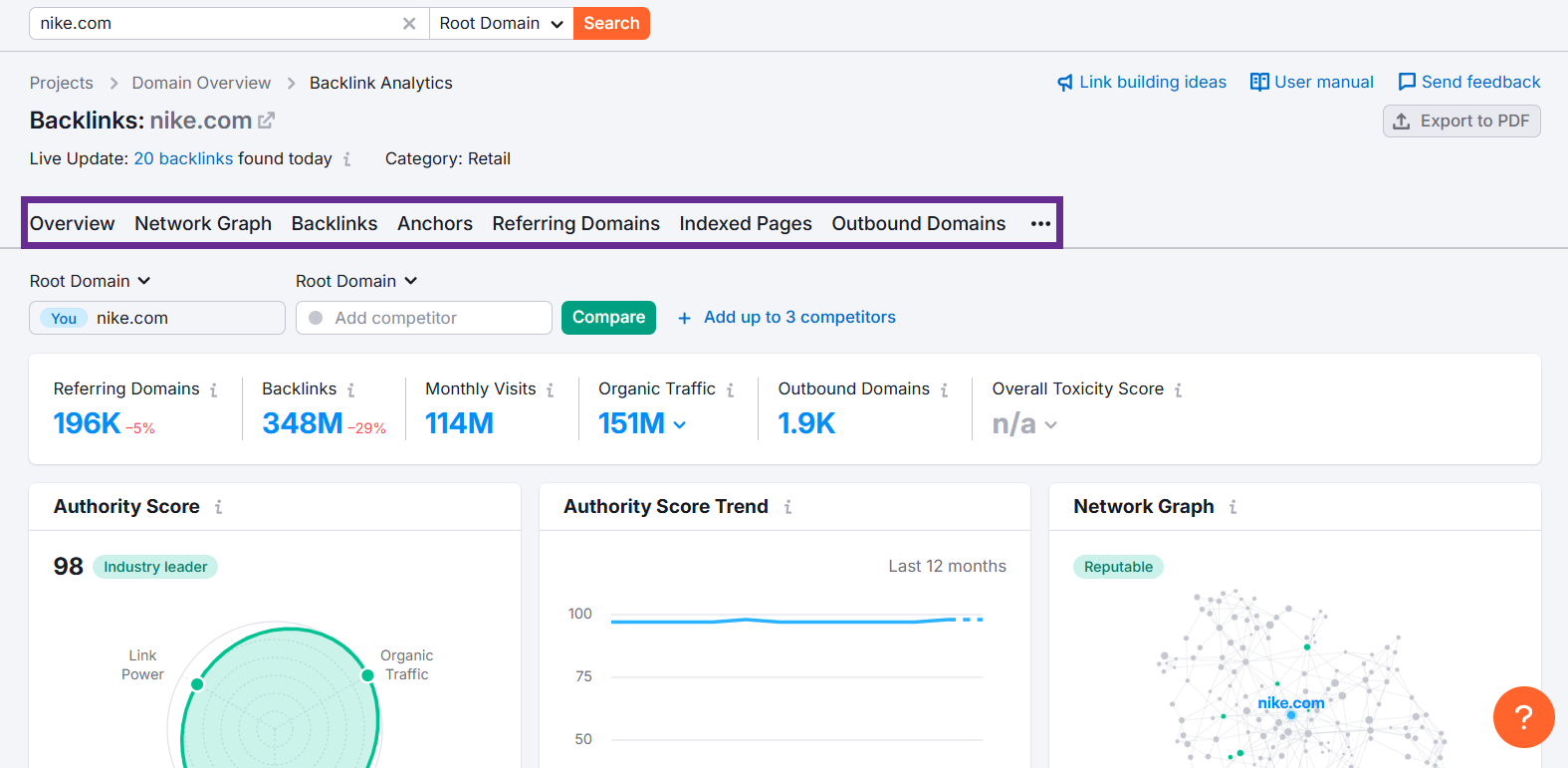This screenshot has width=1568, height=768.
Task: Go to Projects breadcrumb
Action: coord(61,83)
